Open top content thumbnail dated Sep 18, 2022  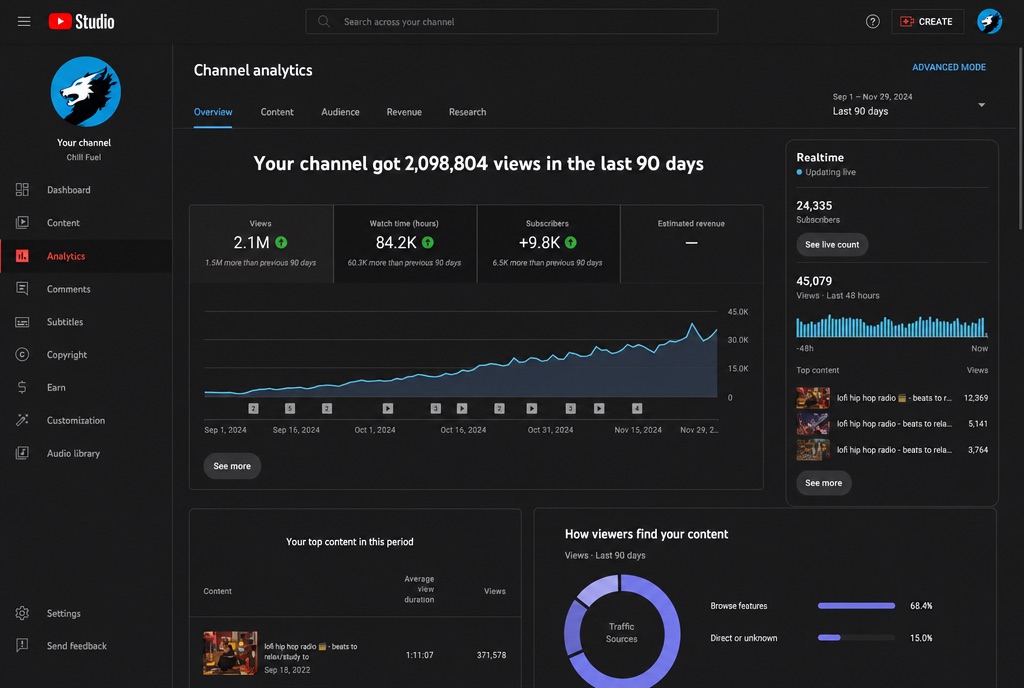pyautogui.click(x=230, y=653)
